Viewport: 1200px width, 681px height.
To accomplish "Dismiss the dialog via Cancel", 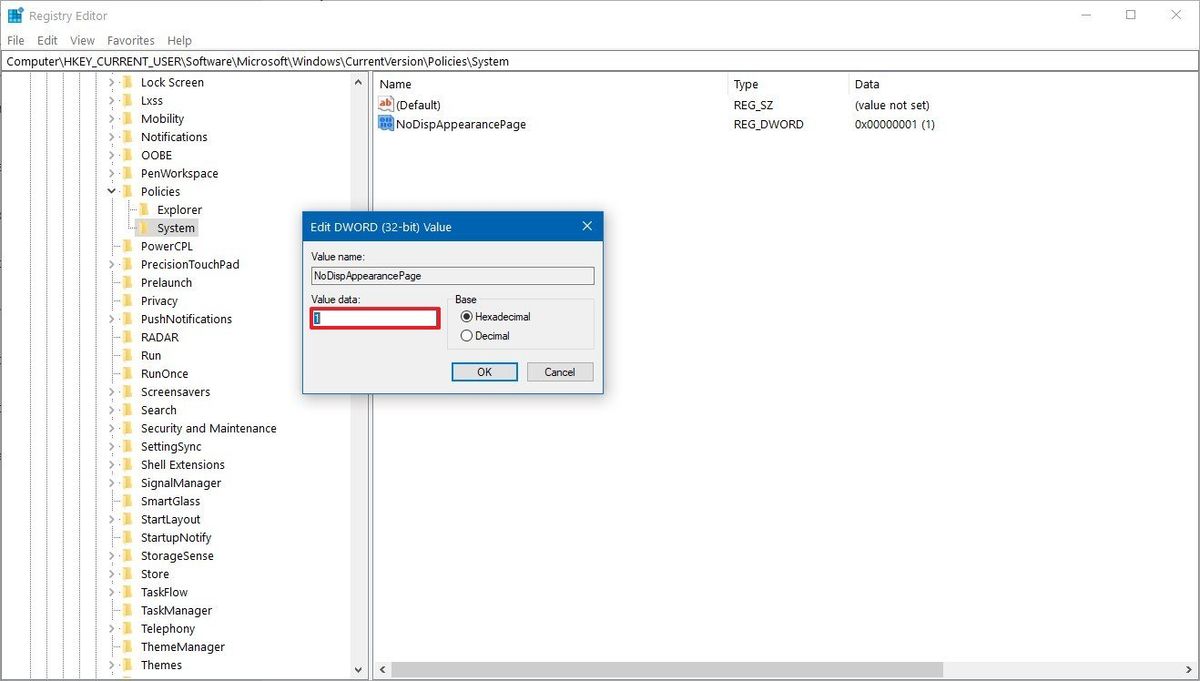I will tap(559, 371).
